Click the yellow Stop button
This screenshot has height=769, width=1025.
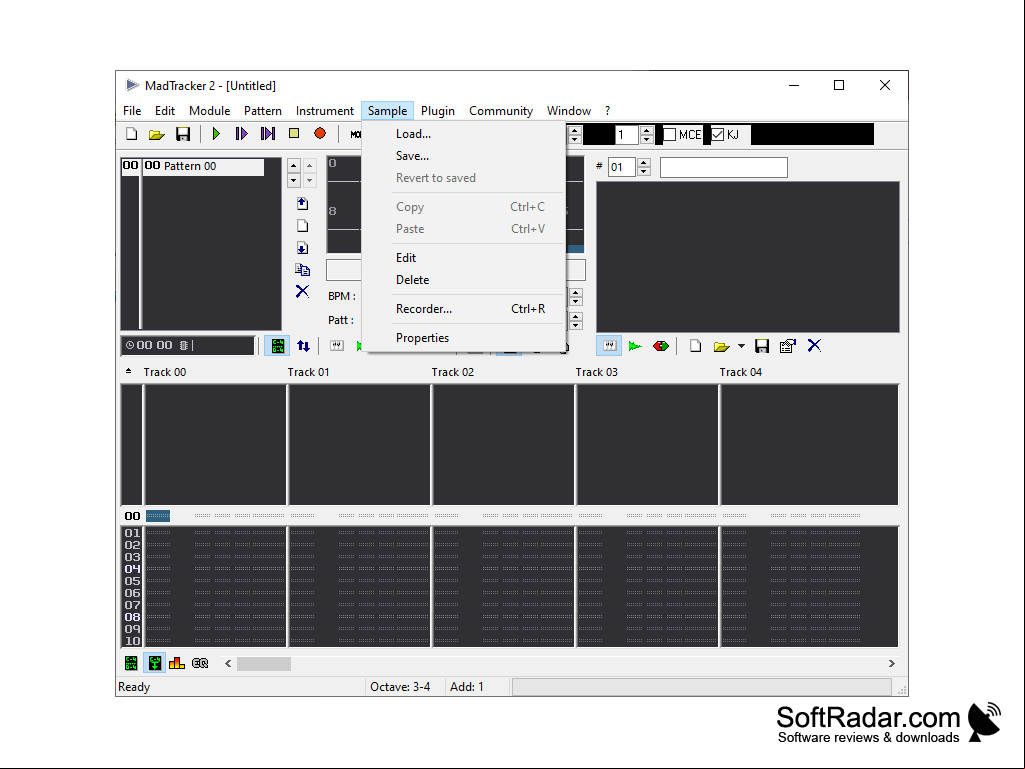(x=294, y=133)
